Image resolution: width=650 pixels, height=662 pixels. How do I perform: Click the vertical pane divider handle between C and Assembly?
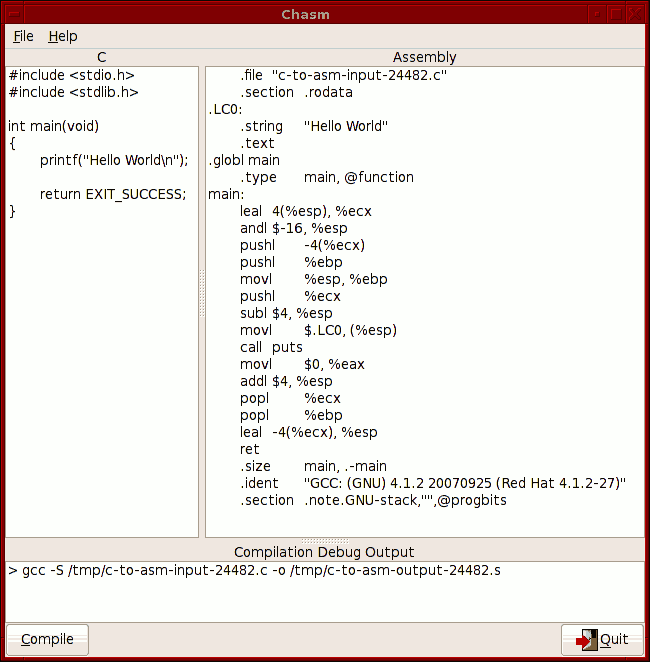(202, 293)
